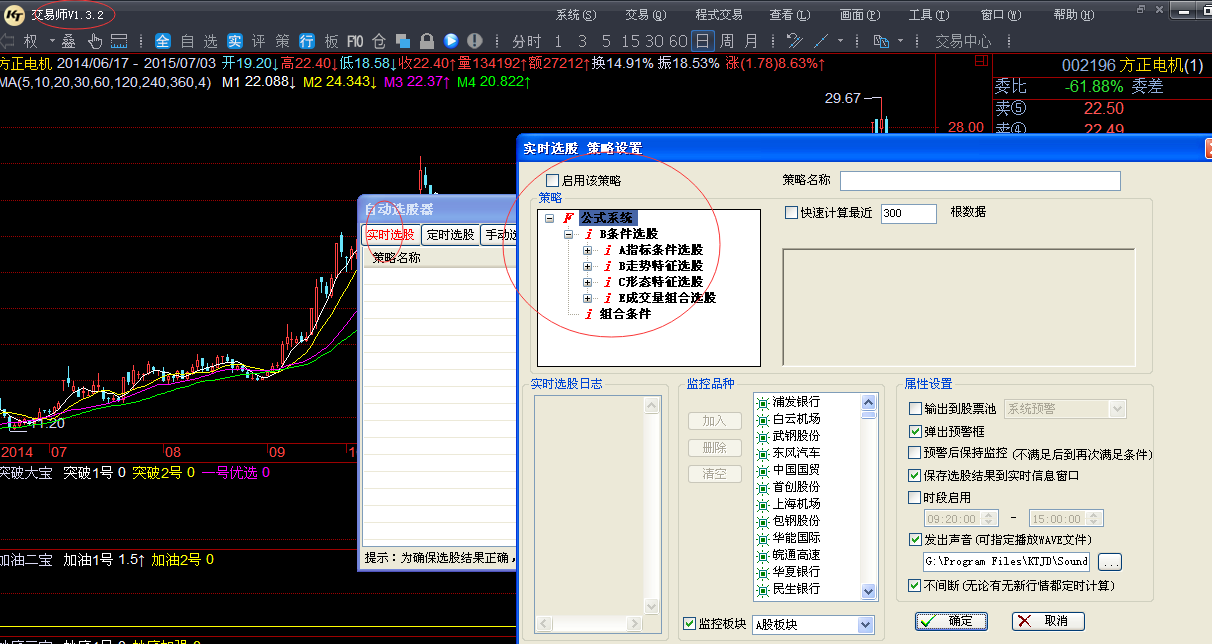
Task: Collapse the 公式系统 root tree node
Action: click(x=550, y=218)
